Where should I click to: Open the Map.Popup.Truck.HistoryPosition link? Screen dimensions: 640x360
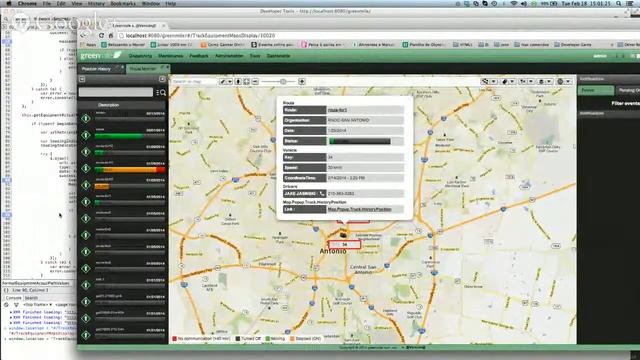pyautogui.click(x=360, y=209)
